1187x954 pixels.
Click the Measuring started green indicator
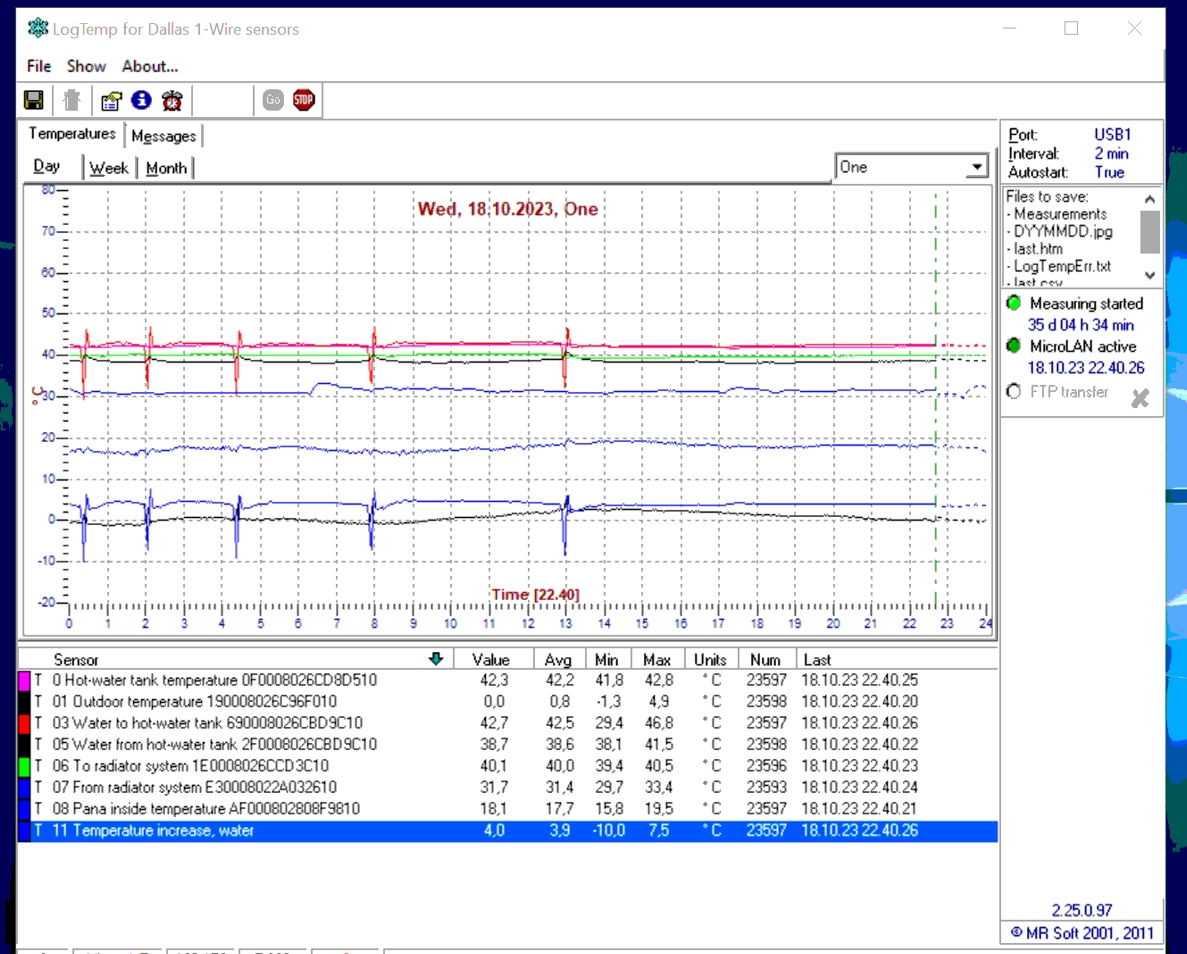point(1014,303)
